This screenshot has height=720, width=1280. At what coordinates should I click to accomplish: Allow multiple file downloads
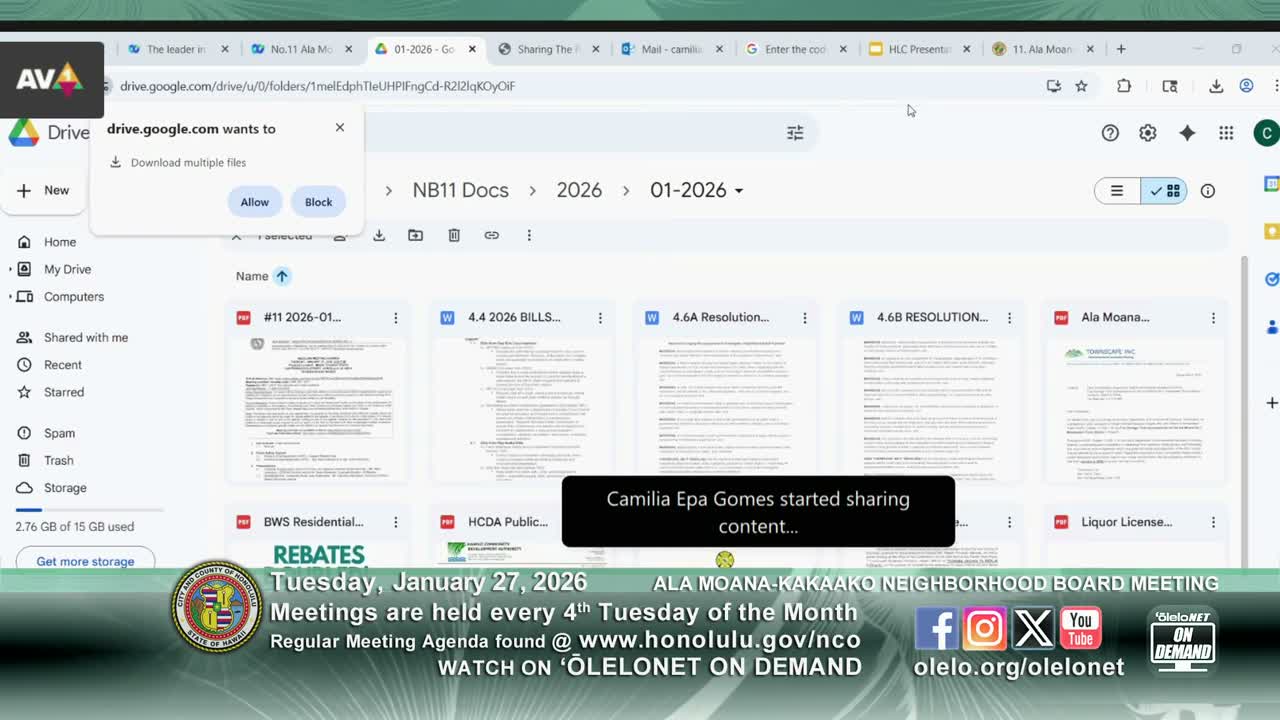(255, 202)
